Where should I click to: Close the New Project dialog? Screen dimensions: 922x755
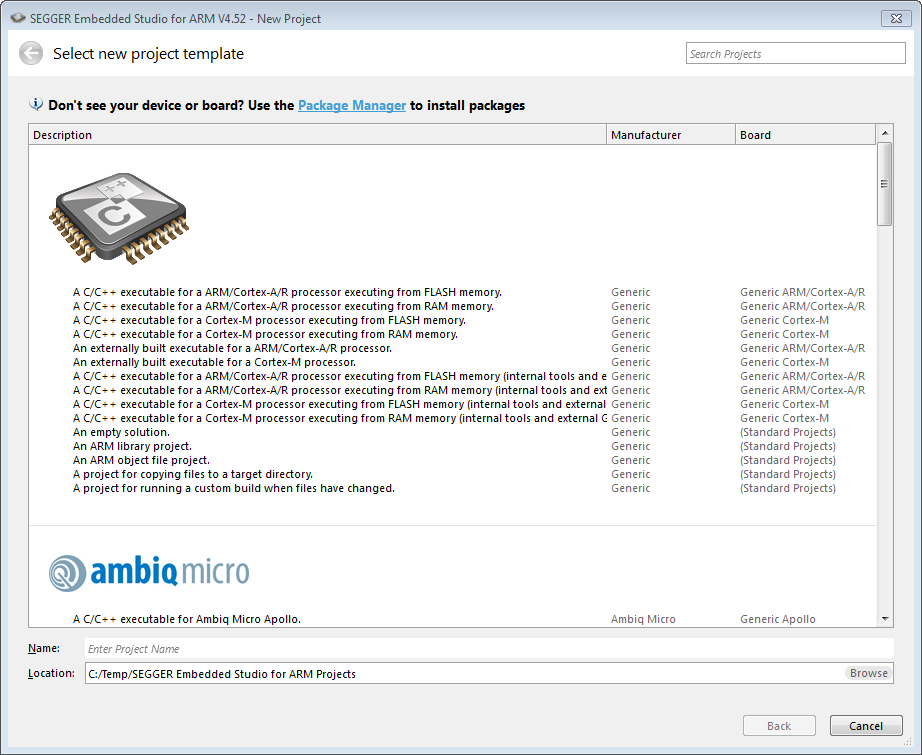(x=896, y=18)
